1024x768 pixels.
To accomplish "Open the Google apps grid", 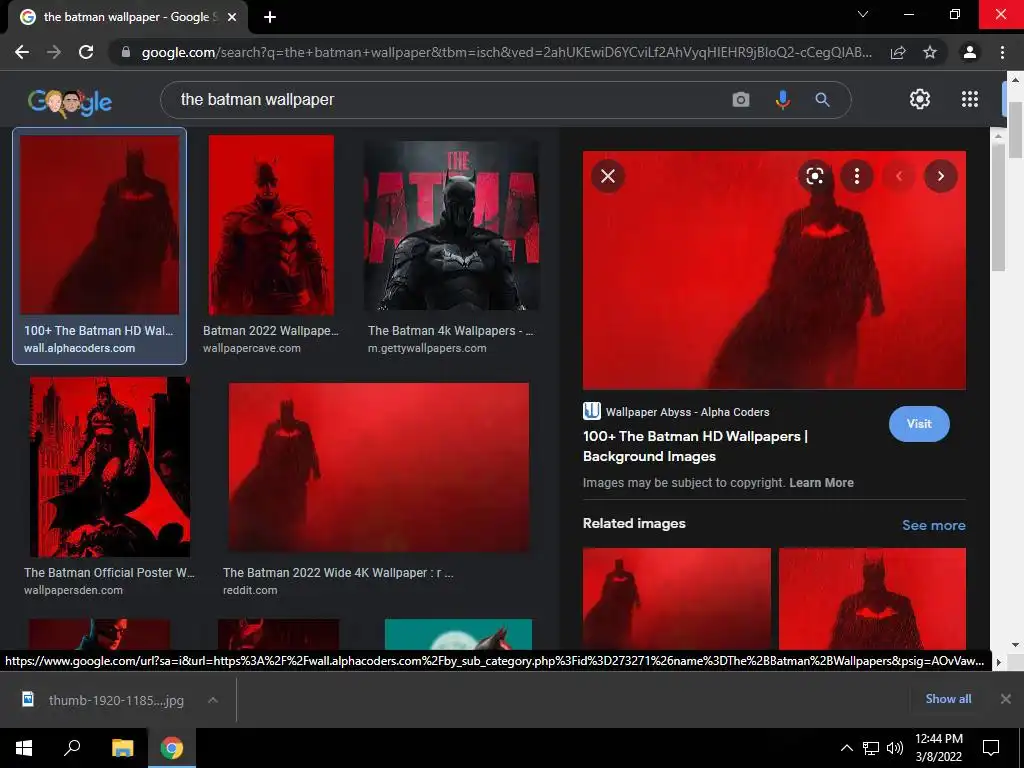I will [x=970, y=99].
